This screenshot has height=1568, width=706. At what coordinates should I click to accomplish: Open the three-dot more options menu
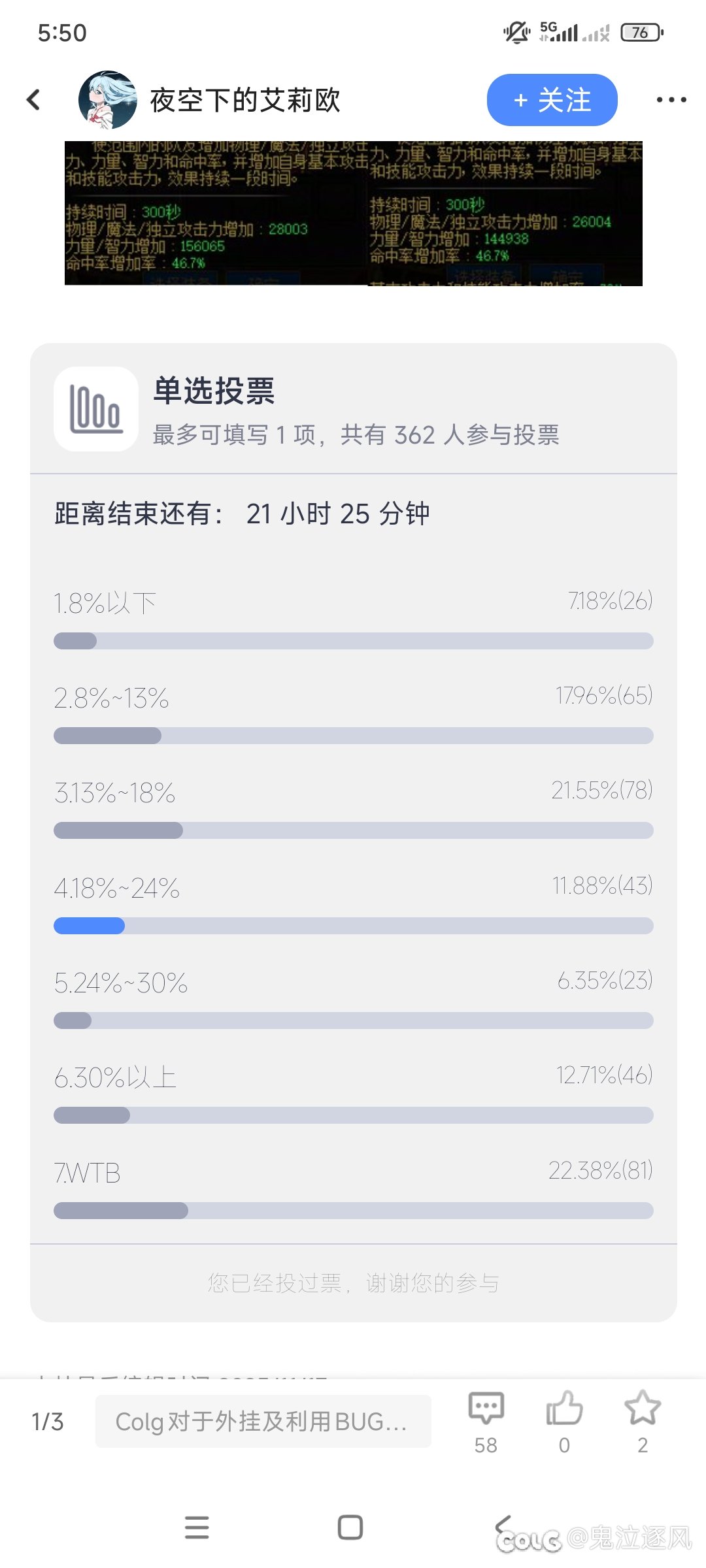point(671,100)
